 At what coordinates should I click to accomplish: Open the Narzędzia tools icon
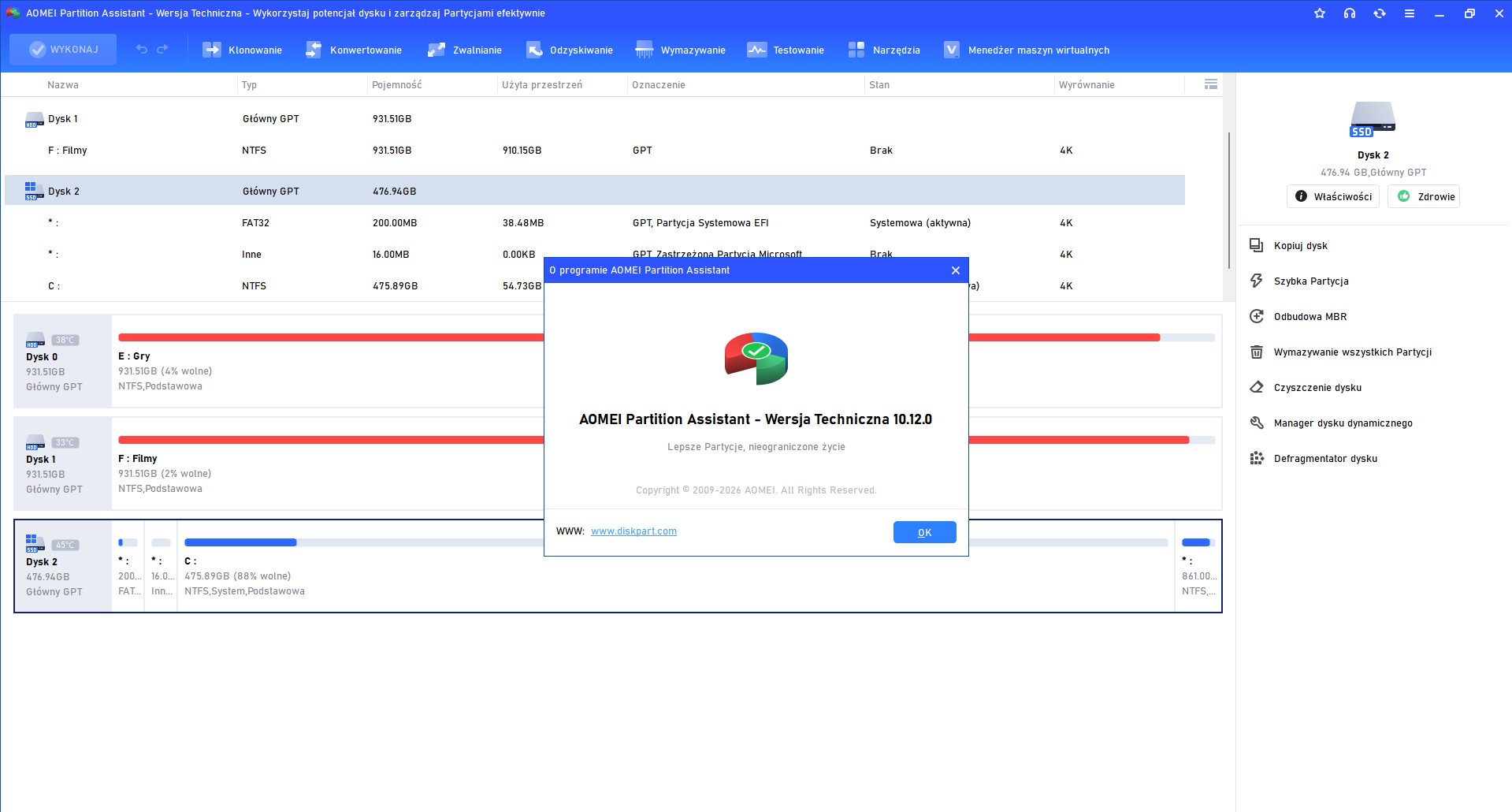856,50
